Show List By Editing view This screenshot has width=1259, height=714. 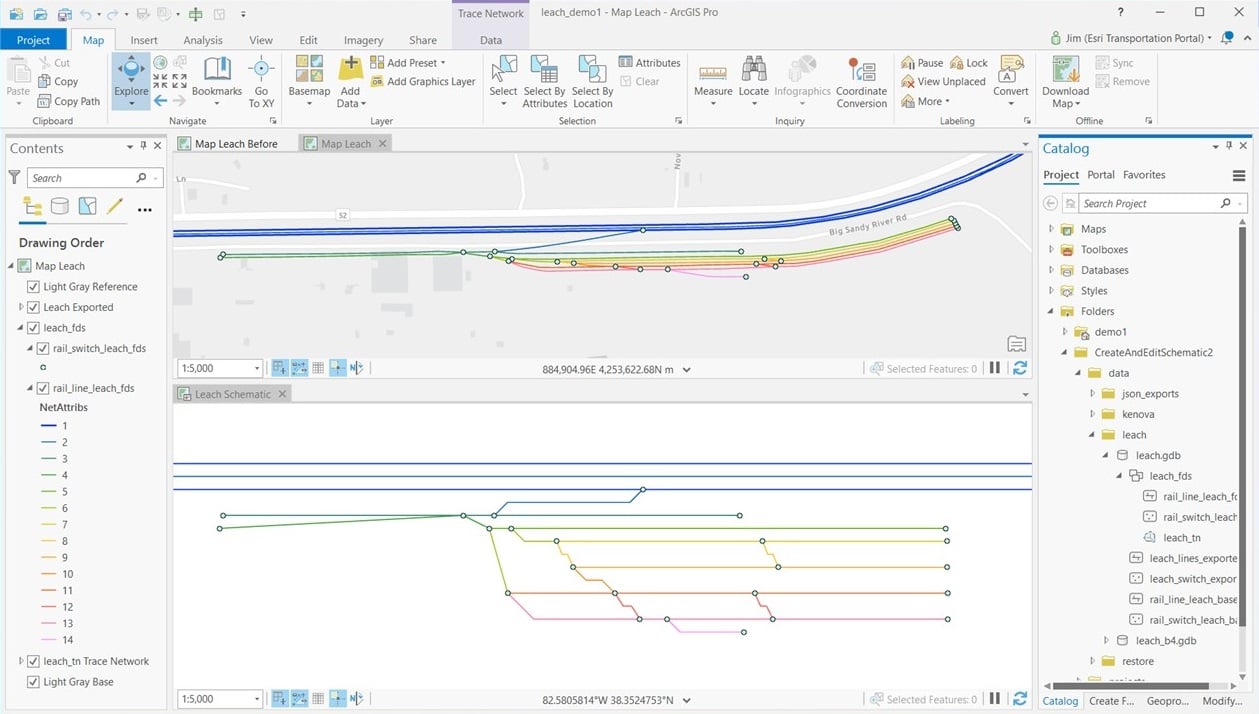115,207
